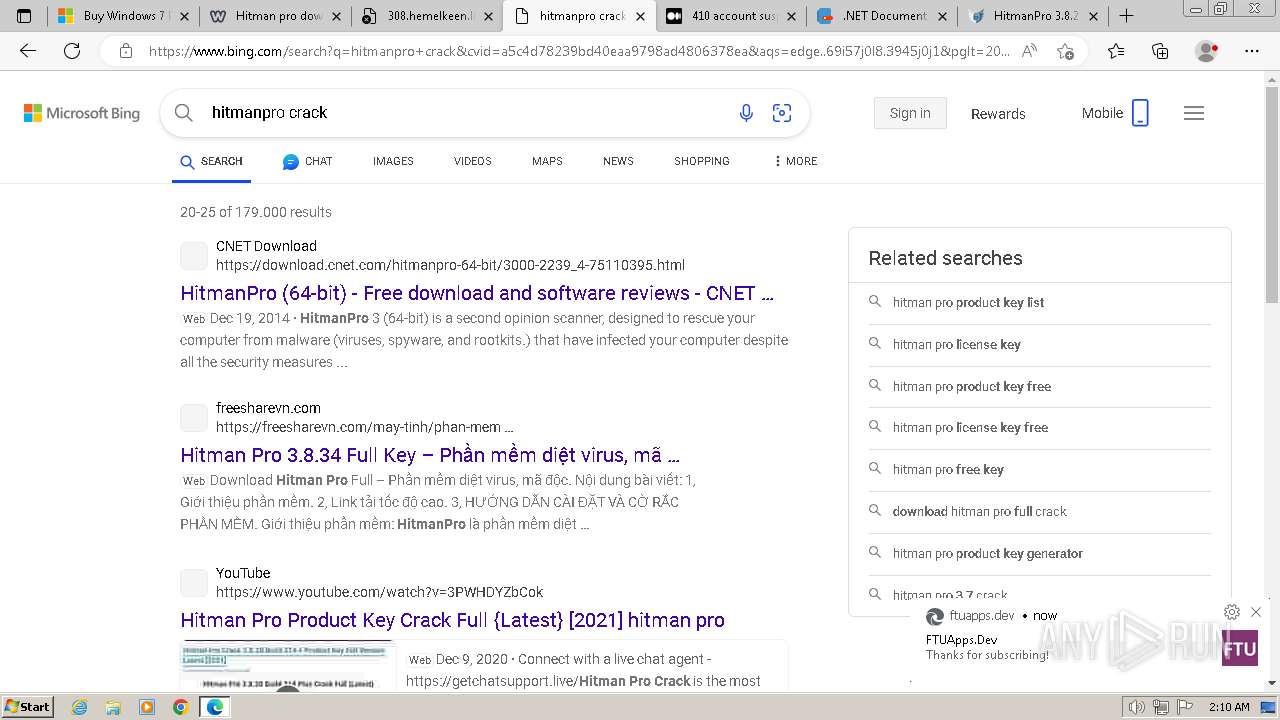Open a new tab with plus button
Screen dimensions: 1280x720
click(1126, 16)
